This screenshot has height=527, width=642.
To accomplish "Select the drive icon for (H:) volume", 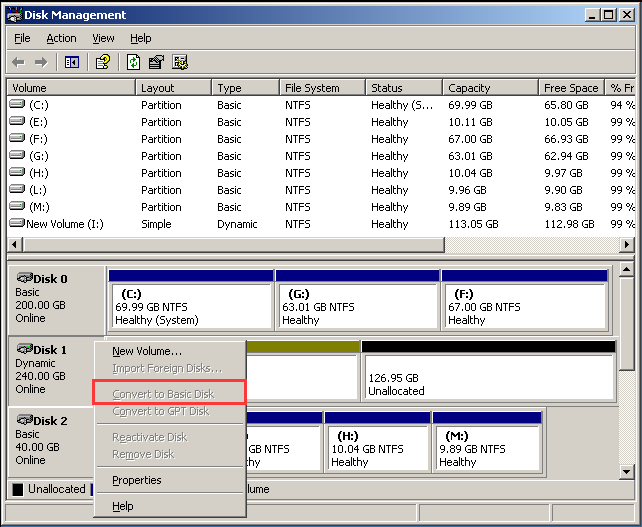I will [17, 172].
